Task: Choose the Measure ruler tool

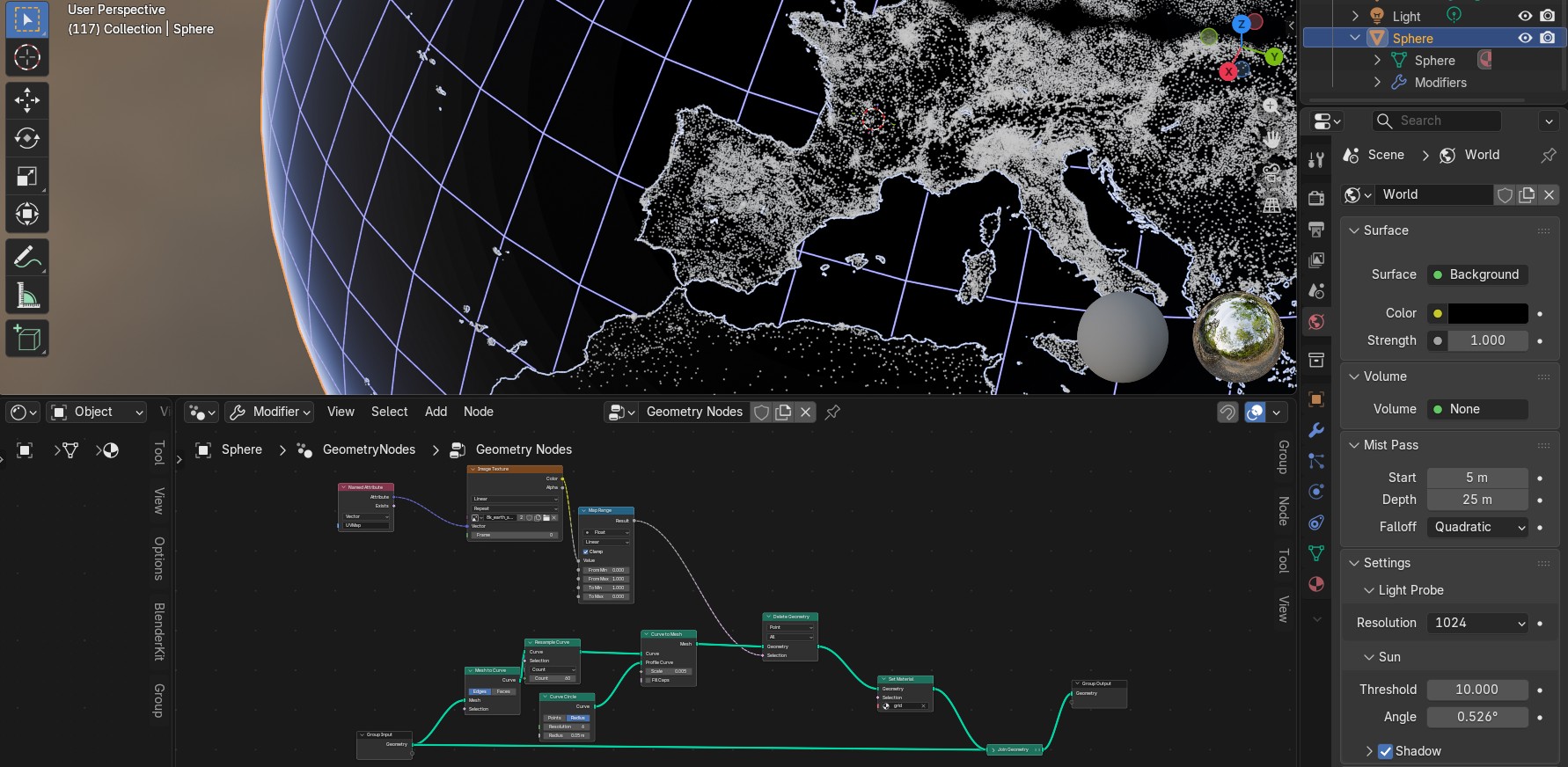Action: [x=26, y=296]
